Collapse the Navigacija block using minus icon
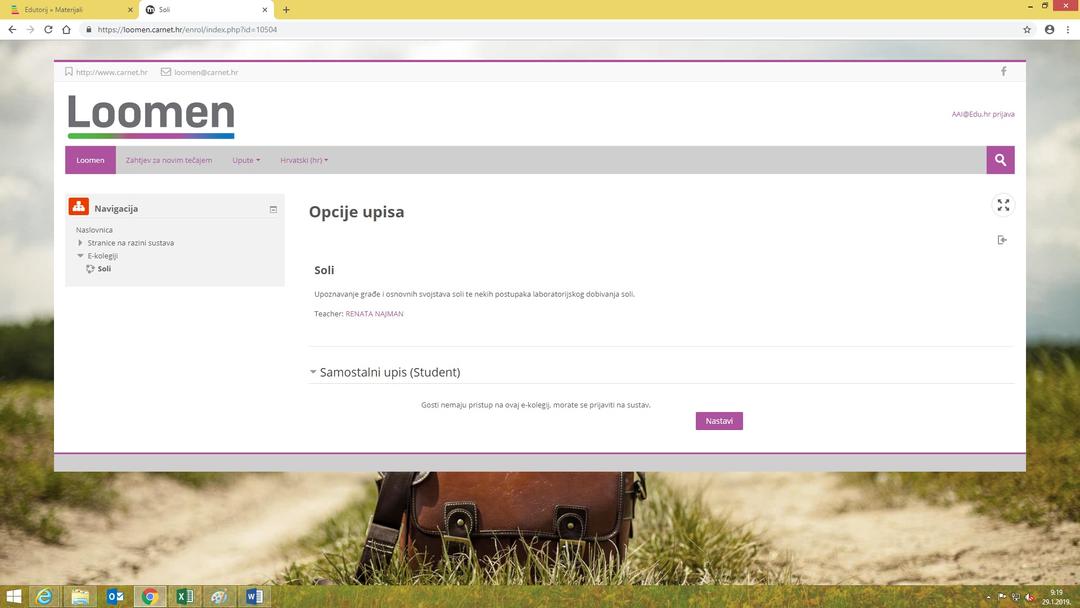 273,209
